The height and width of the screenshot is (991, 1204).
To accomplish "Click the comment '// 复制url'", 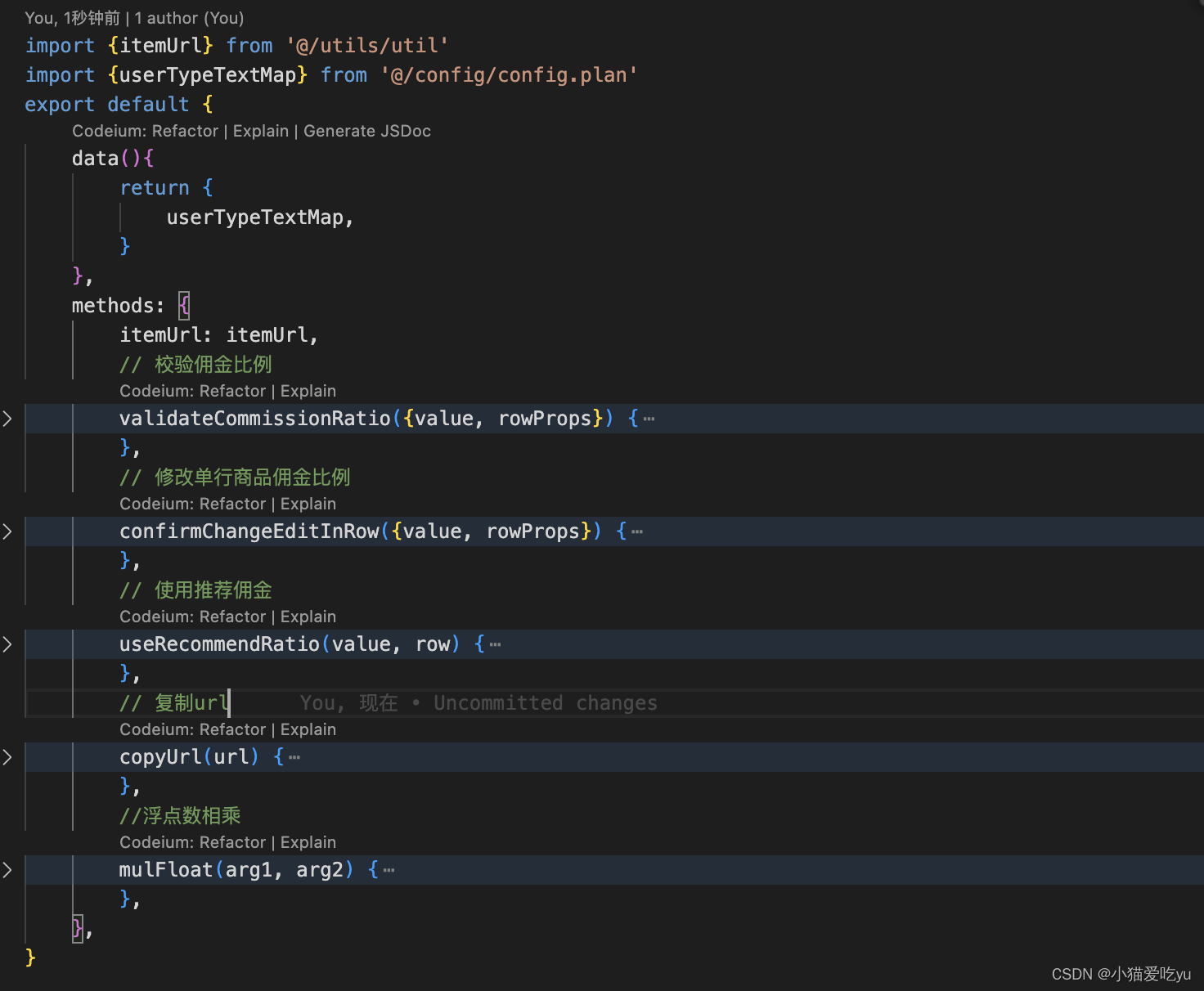I will click(174, 703).
